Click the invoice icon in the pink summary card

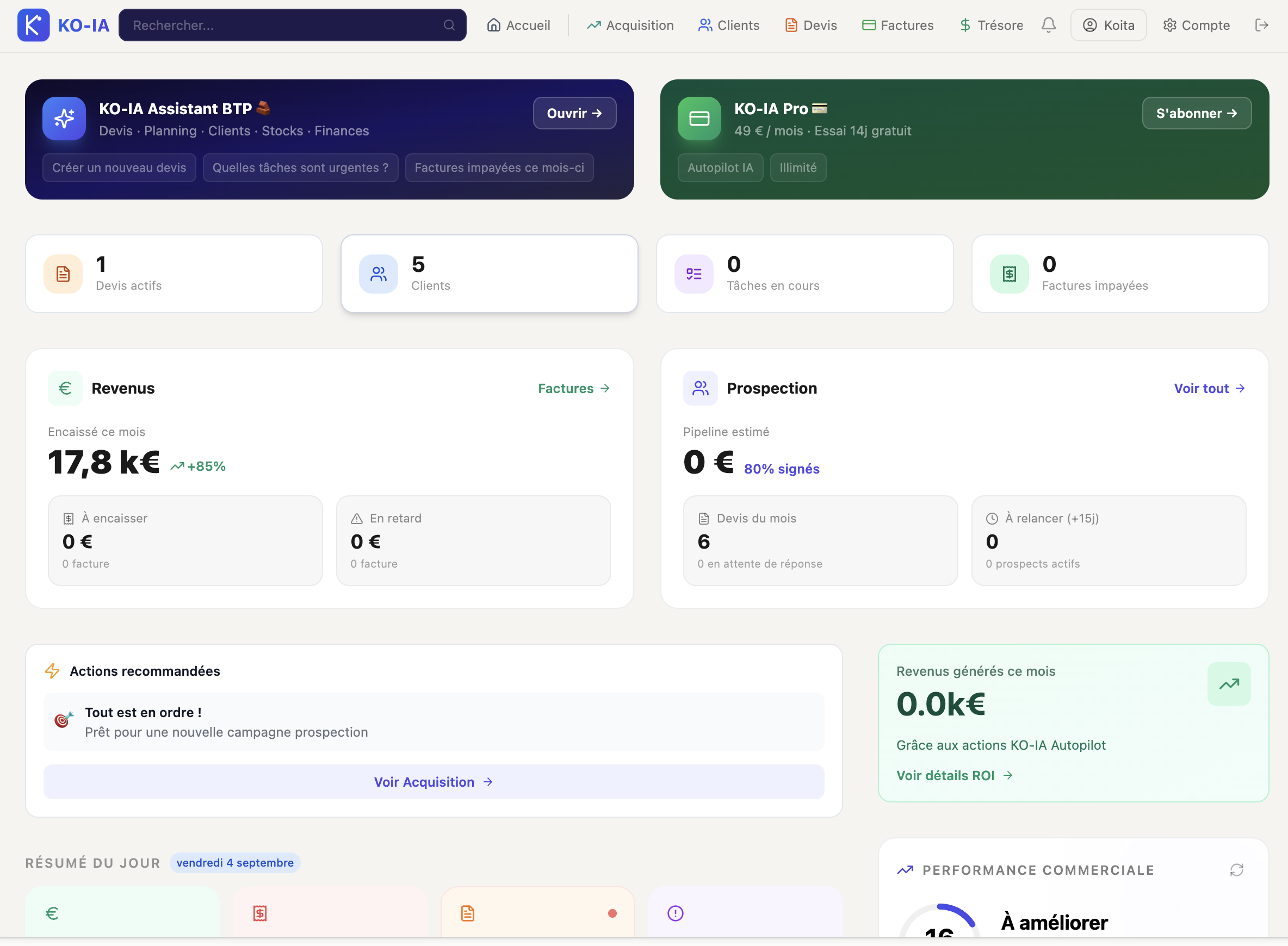click(260, 913)
